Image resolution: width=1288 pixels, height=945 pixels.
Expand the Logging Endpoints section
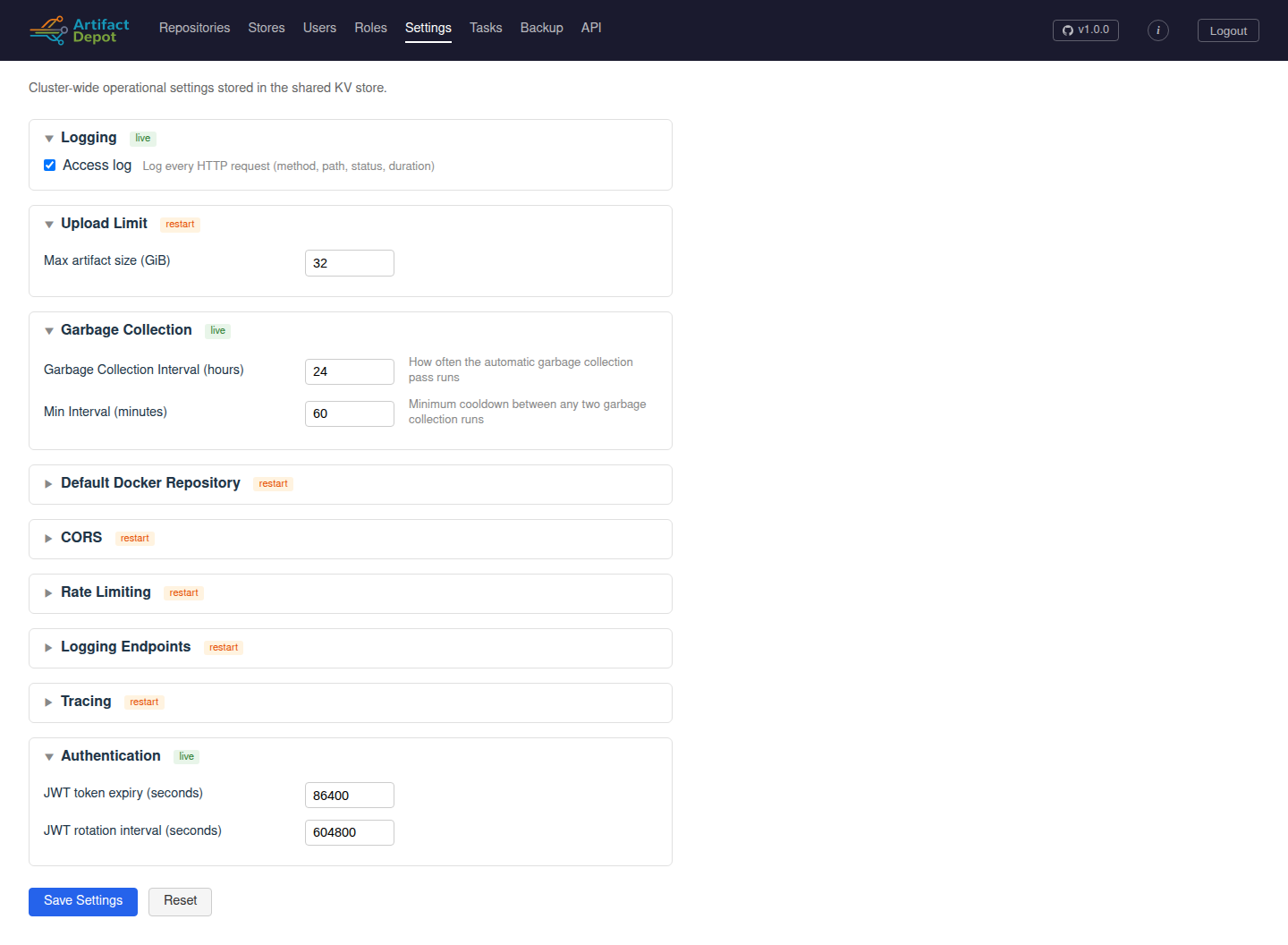(125, 647)
